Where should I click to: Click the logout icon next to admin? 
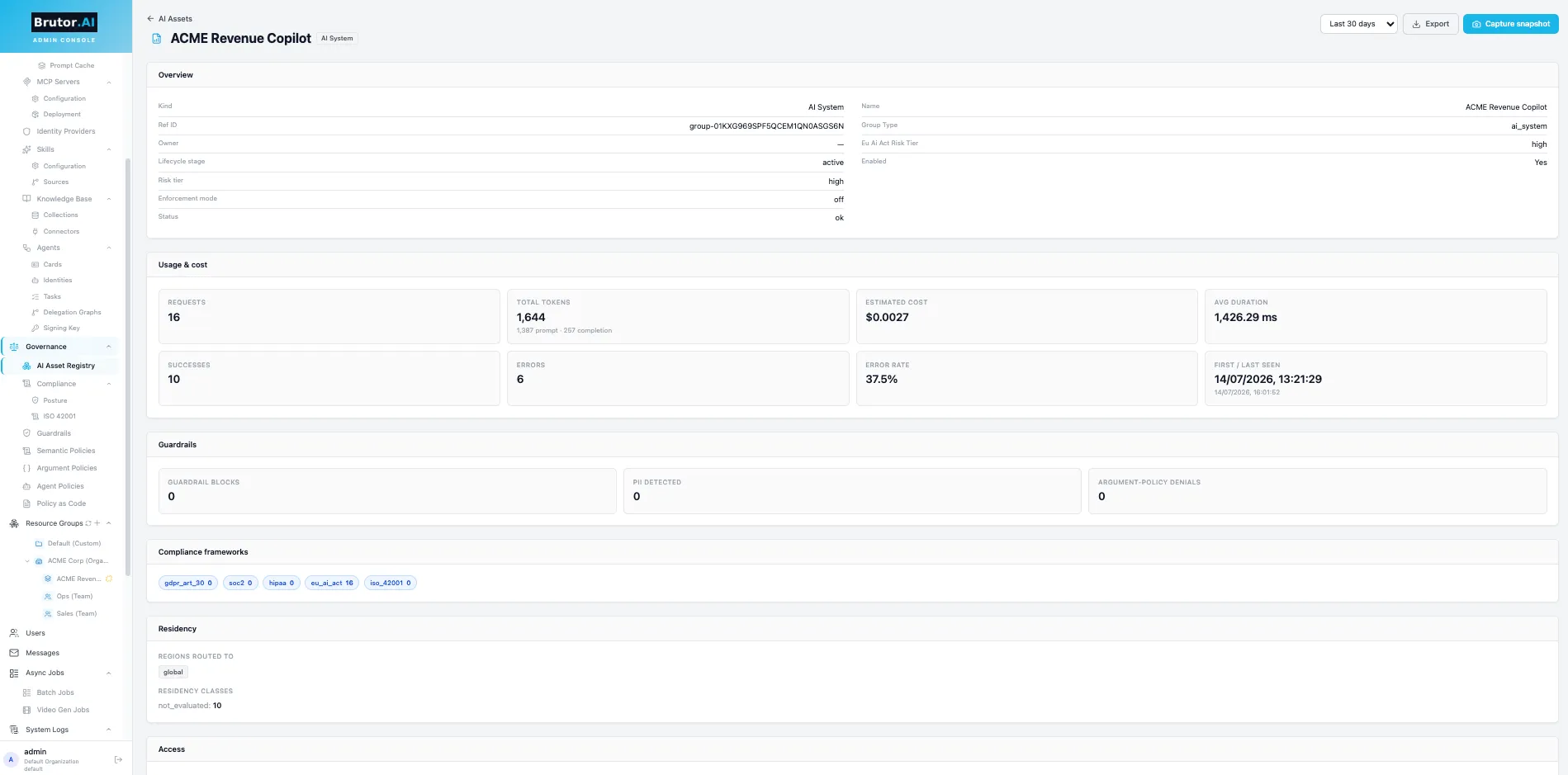(x=118, y=759)
